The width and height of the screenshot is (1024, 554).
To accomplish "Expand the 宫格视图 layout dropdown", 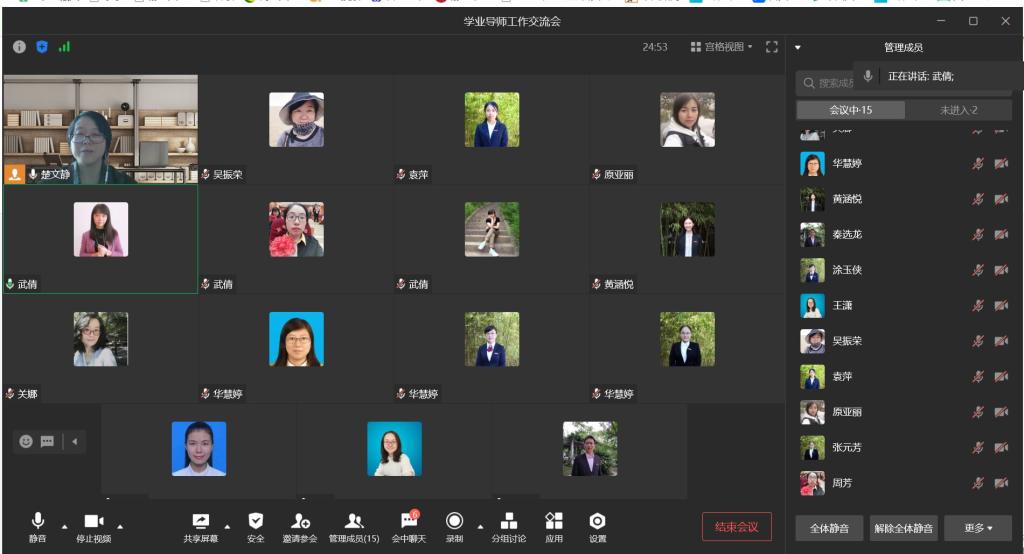I will tap(722, 47).
